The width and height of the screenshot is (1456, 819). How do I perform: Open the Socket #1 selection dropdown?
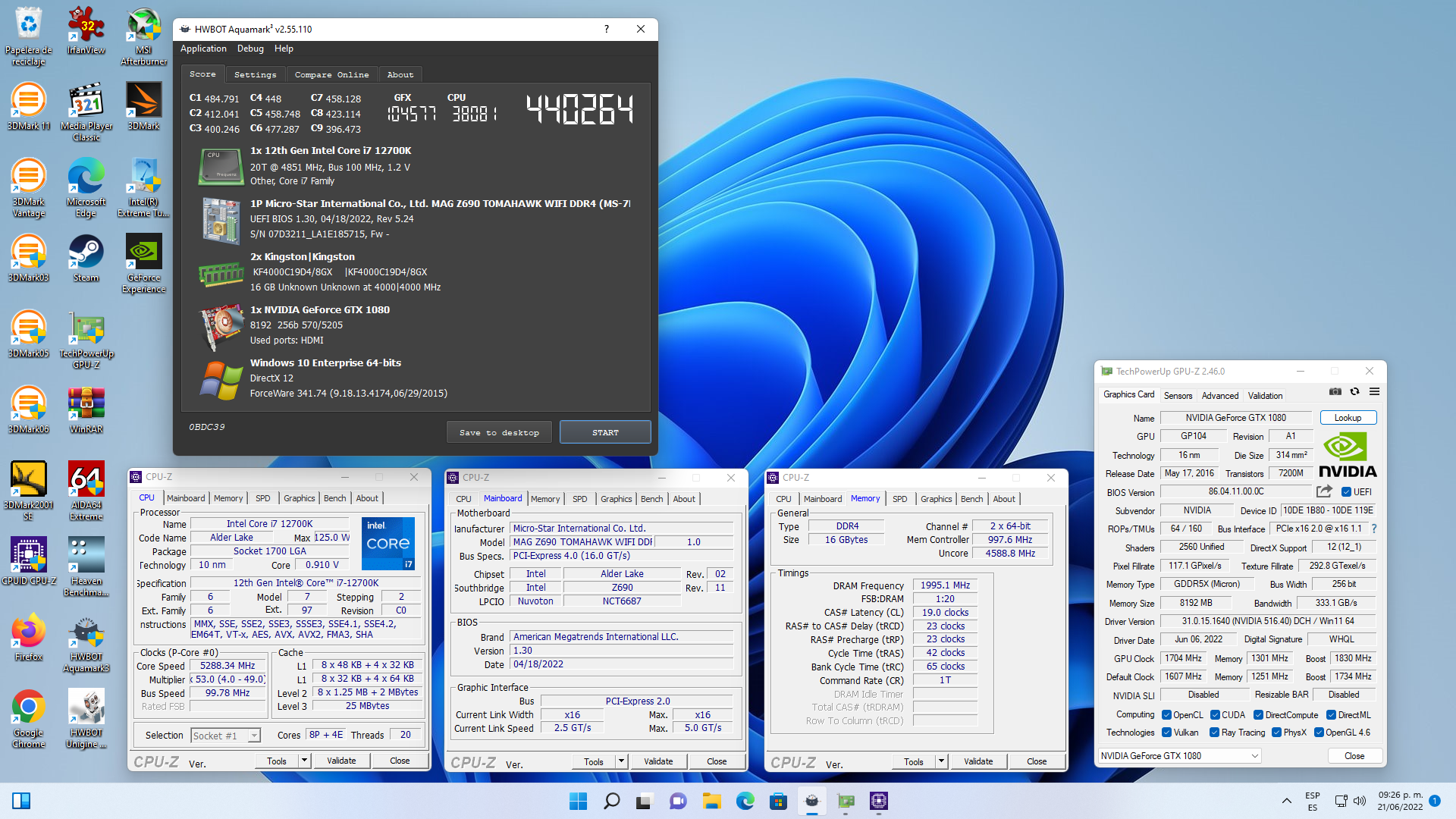click(x=225, y=736)
